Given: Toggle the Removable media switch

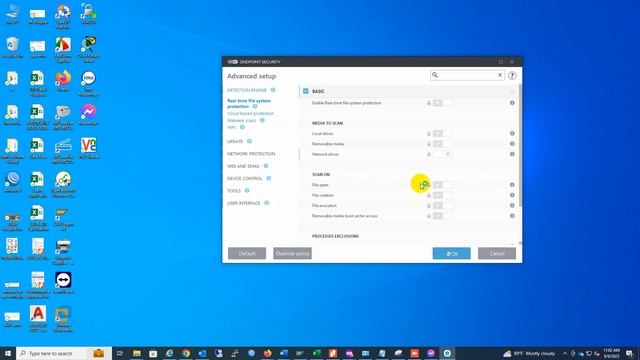Looking at the screenshot, I should [442, 144].
